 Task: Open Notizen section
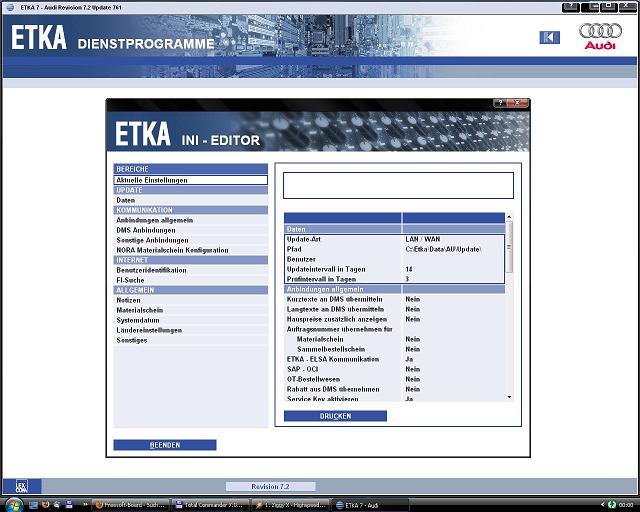coord(191,300)
